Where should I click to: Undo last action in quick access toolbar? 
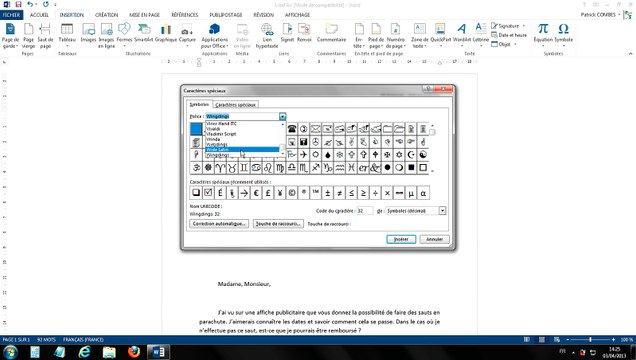click(30, 4)
